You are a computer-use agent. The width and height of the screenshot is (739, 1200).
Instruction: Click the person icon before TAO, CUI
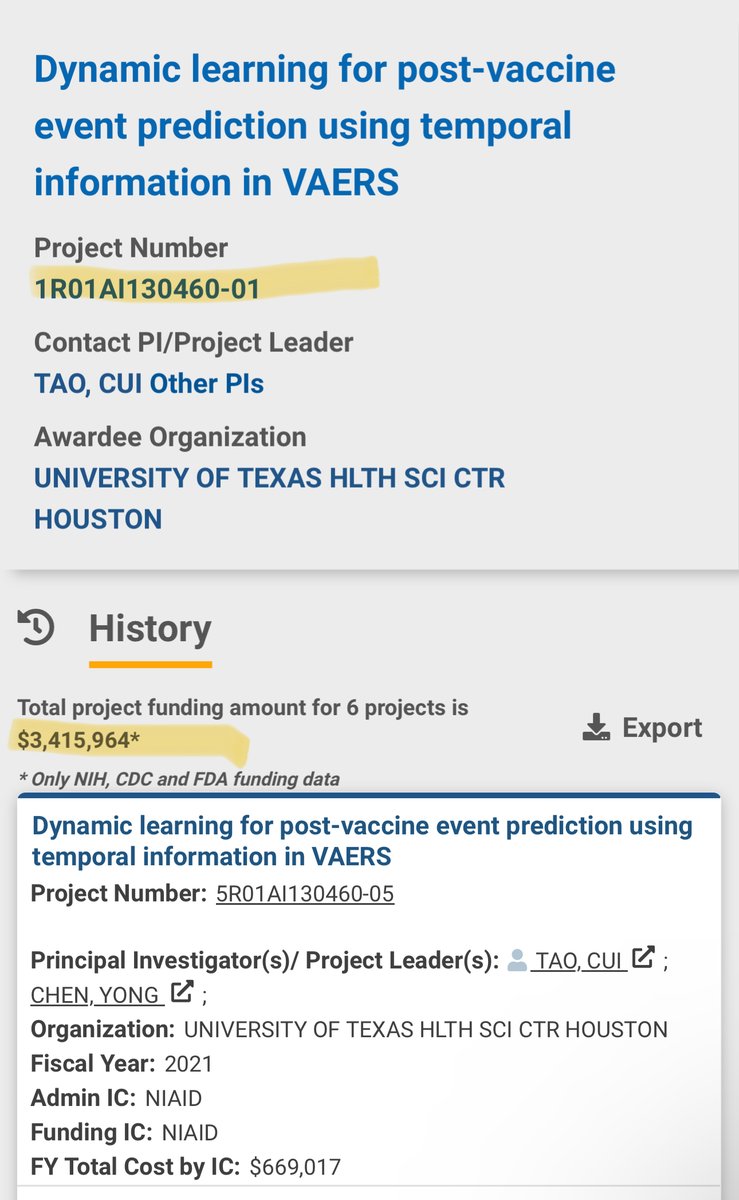pyautogui.click(x=517, y=961)
